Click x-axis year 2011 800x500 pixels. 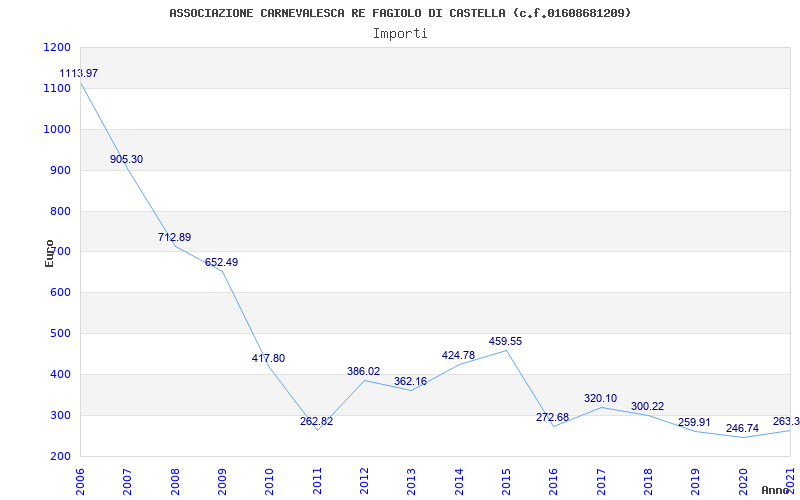[317, 482]
